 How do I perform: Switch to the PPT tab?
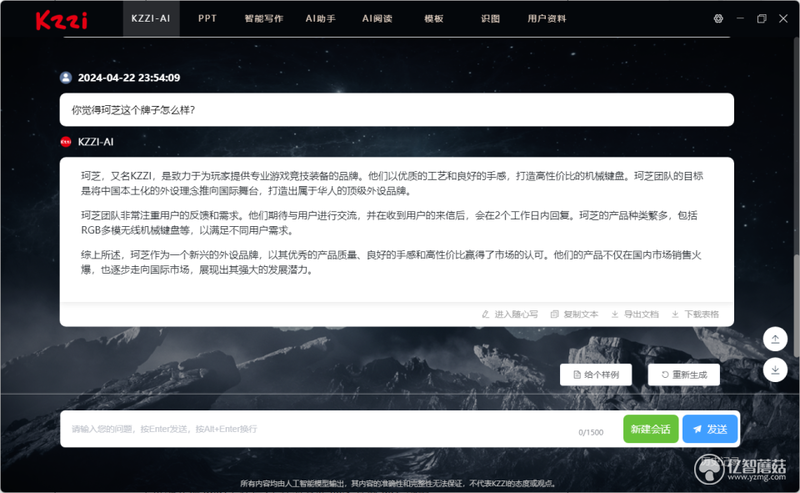tap(207, 18)
